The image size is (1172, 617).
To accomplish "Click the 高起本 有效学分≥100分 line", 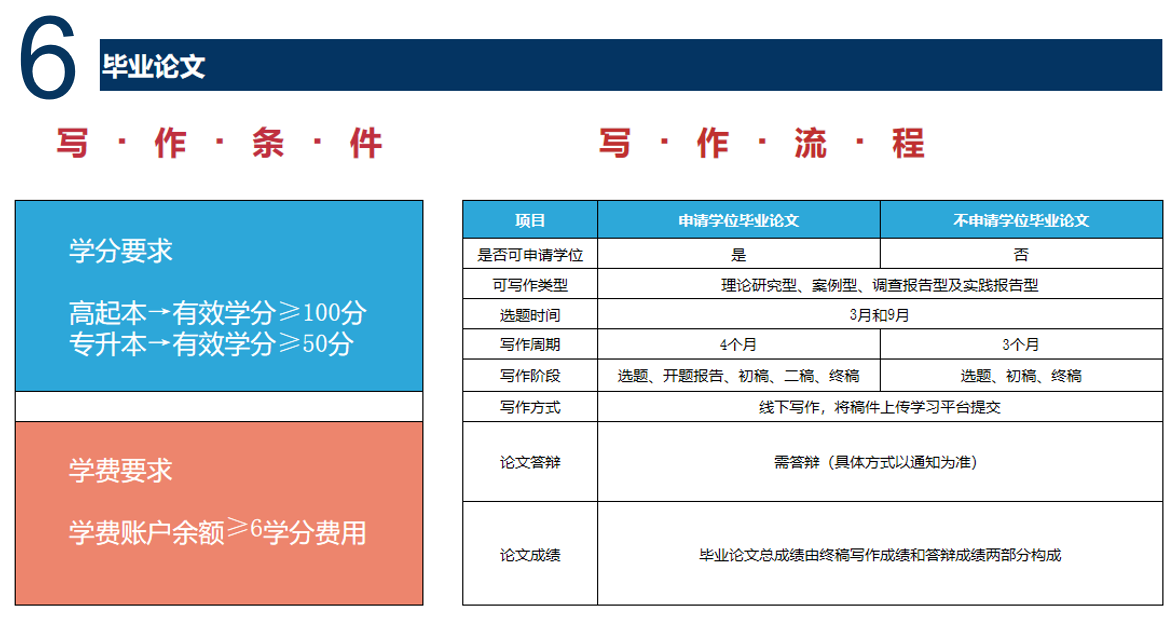I will [x=218, y=313].
